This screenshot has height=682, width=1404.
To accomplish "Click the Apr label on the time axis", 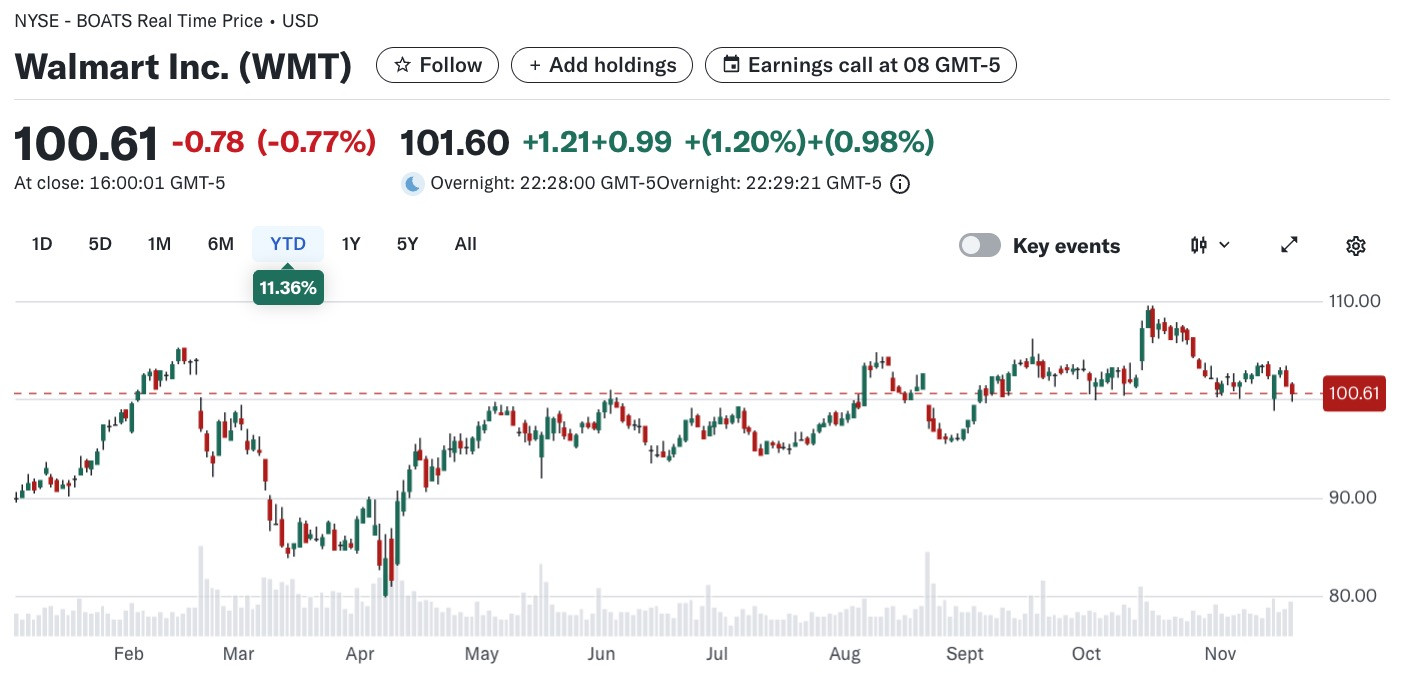I will [x=360, y=654].
